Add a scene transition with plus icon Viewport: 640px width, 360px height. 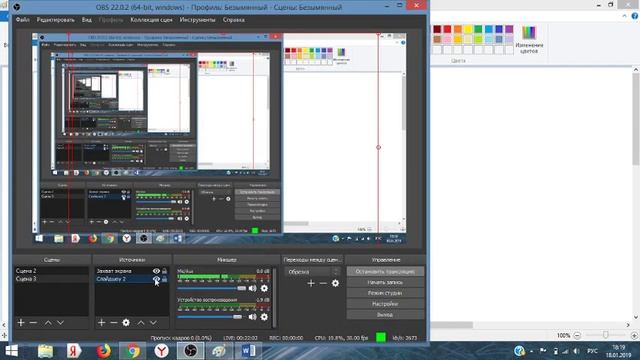pos(311,283)
